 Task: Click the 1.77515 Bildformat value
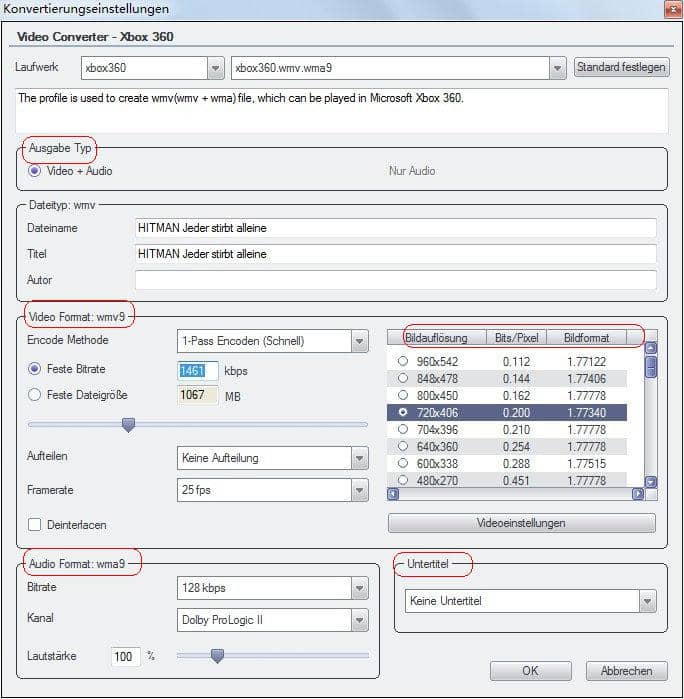point(586,463)
